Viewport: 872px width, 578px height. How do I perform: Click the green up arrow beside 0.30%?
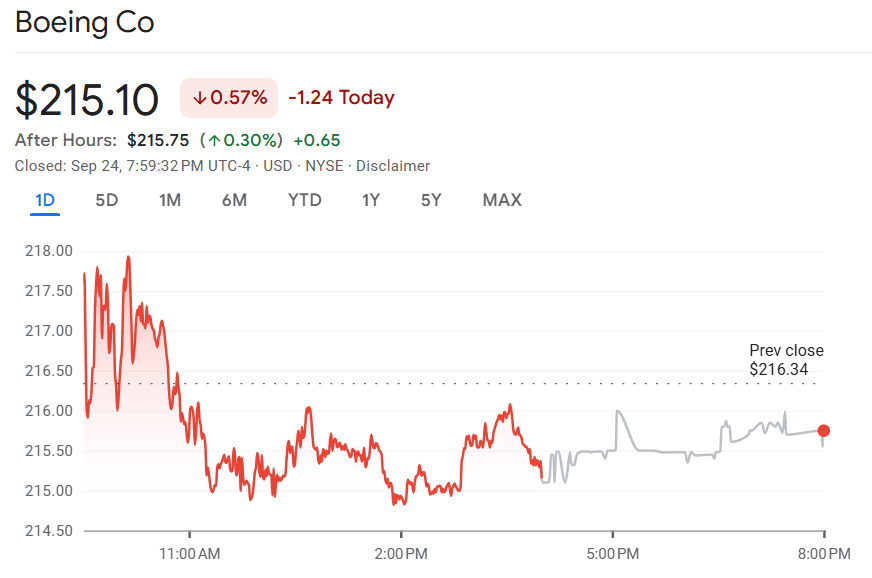[x=214, y=140]
